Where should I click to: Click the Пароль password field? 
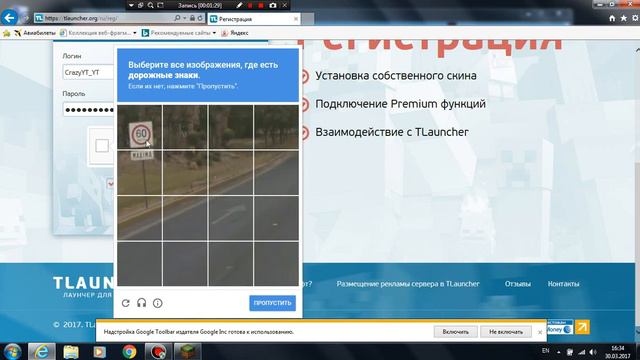(x=88, y=109)
